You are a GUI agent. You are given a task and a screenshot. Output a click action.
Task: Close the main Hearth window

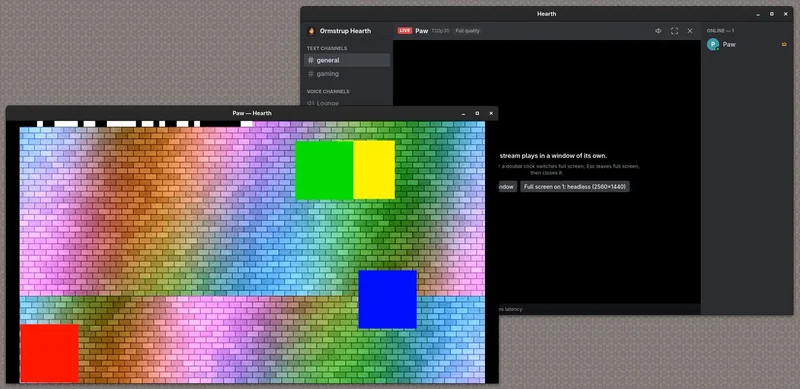tap(786, 14)
